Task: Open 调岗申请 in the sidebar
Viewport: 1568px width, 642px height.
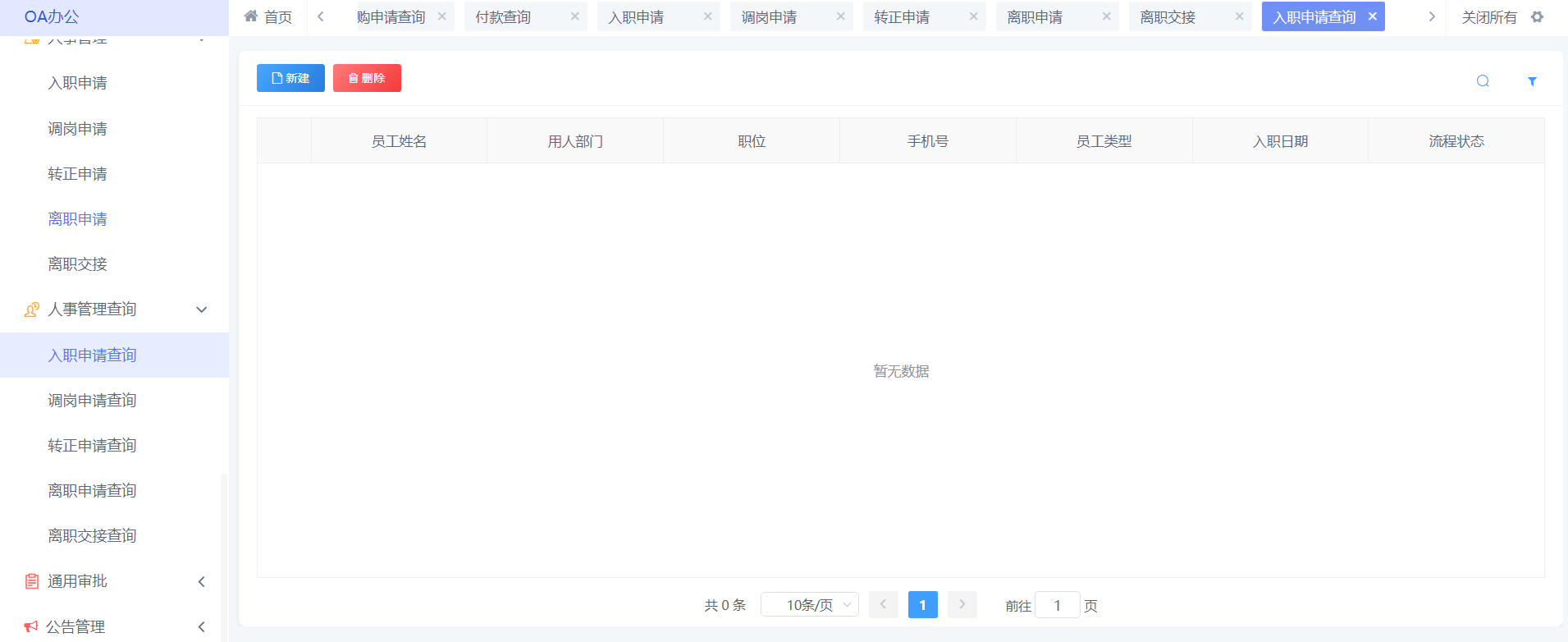Action: point(77,129)
